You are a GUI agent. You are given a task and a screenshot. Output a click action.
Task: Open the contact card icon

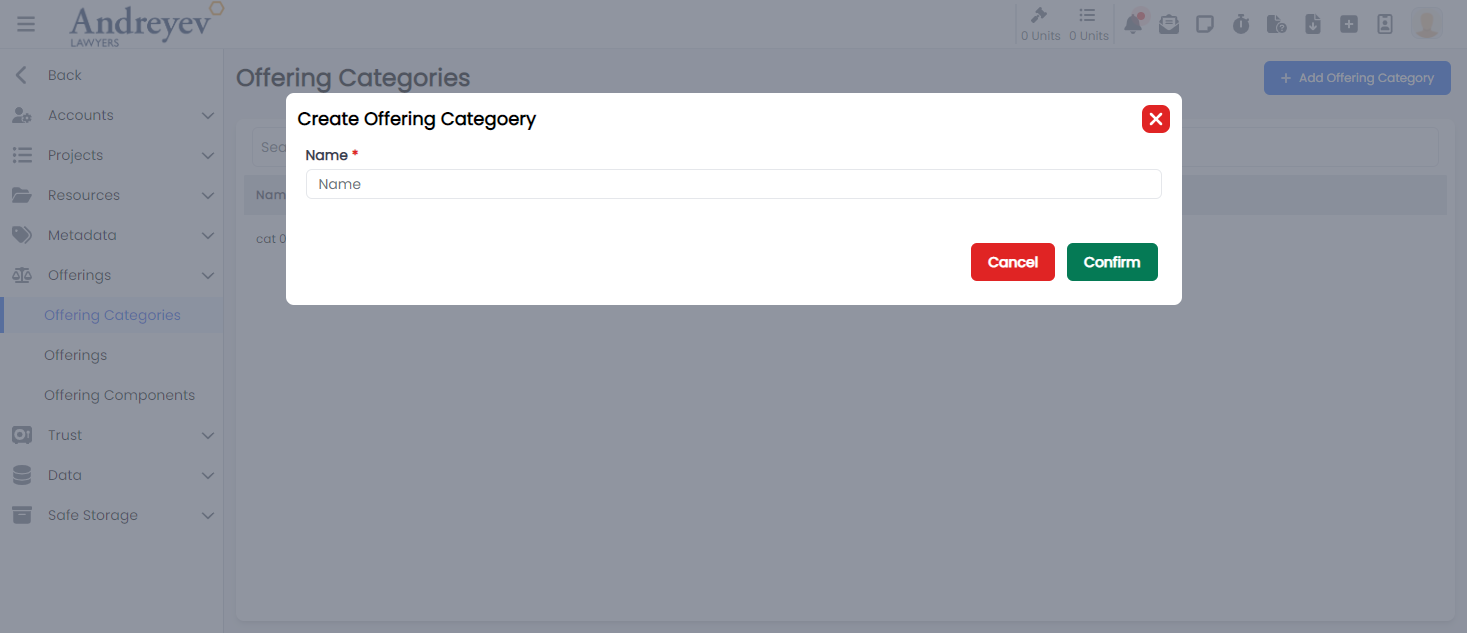(1385, 23)
